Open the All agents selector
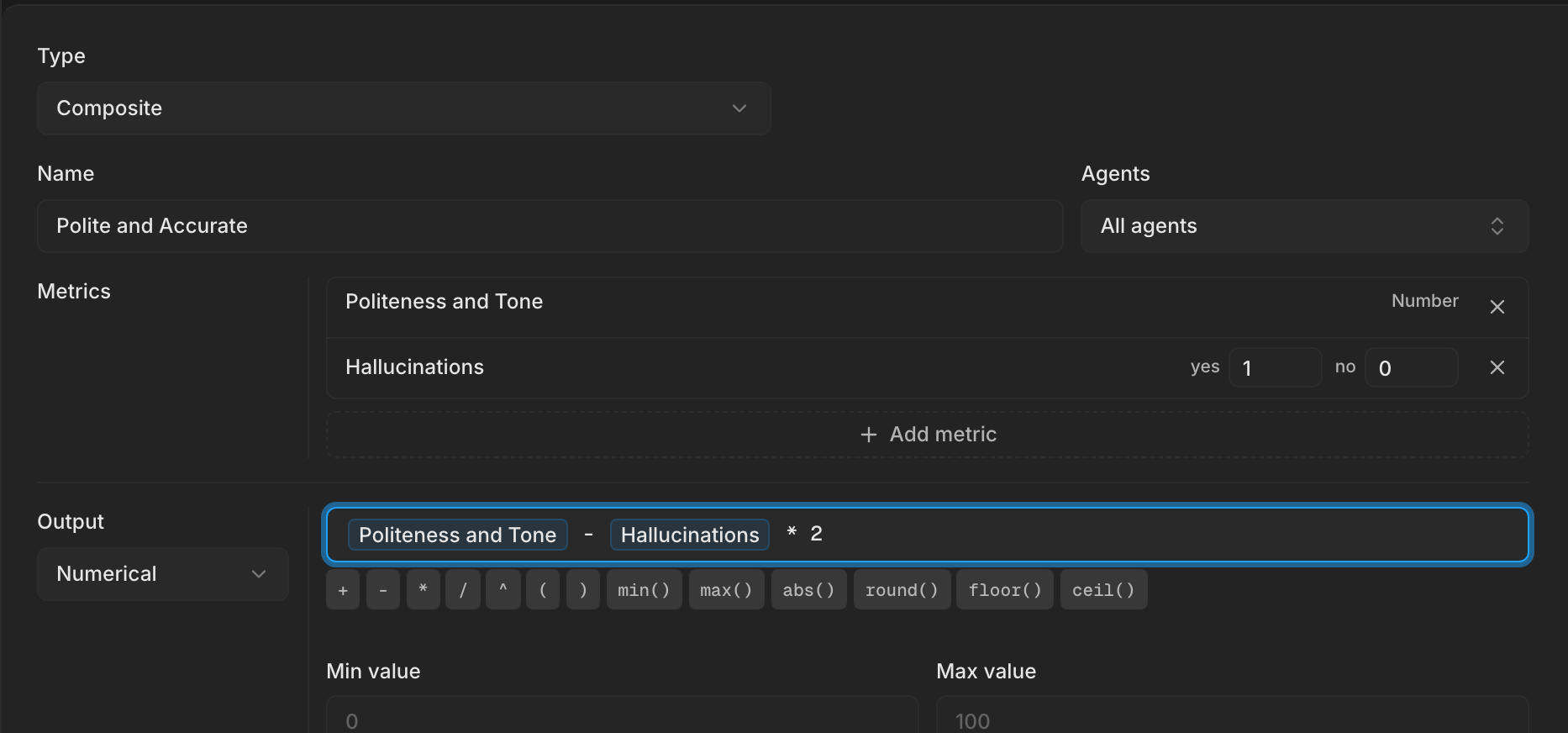The height and width of the screenshot is (733, 1568). (x=1304, y=226)
